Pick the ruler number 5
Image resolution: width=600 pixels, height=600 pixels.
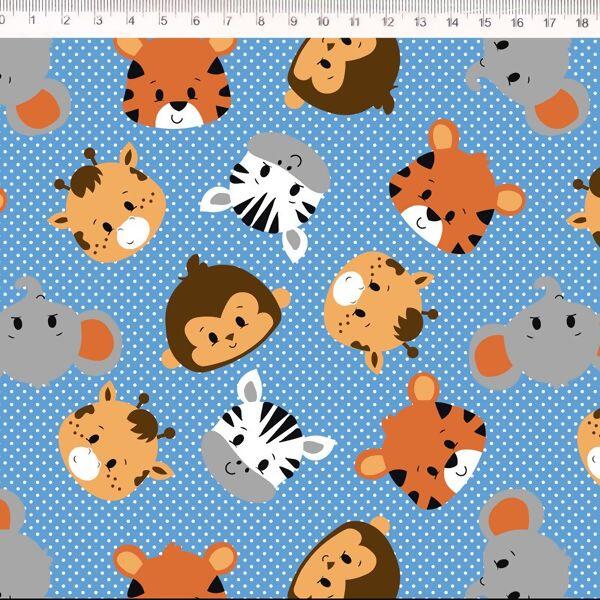pos(164,20)
